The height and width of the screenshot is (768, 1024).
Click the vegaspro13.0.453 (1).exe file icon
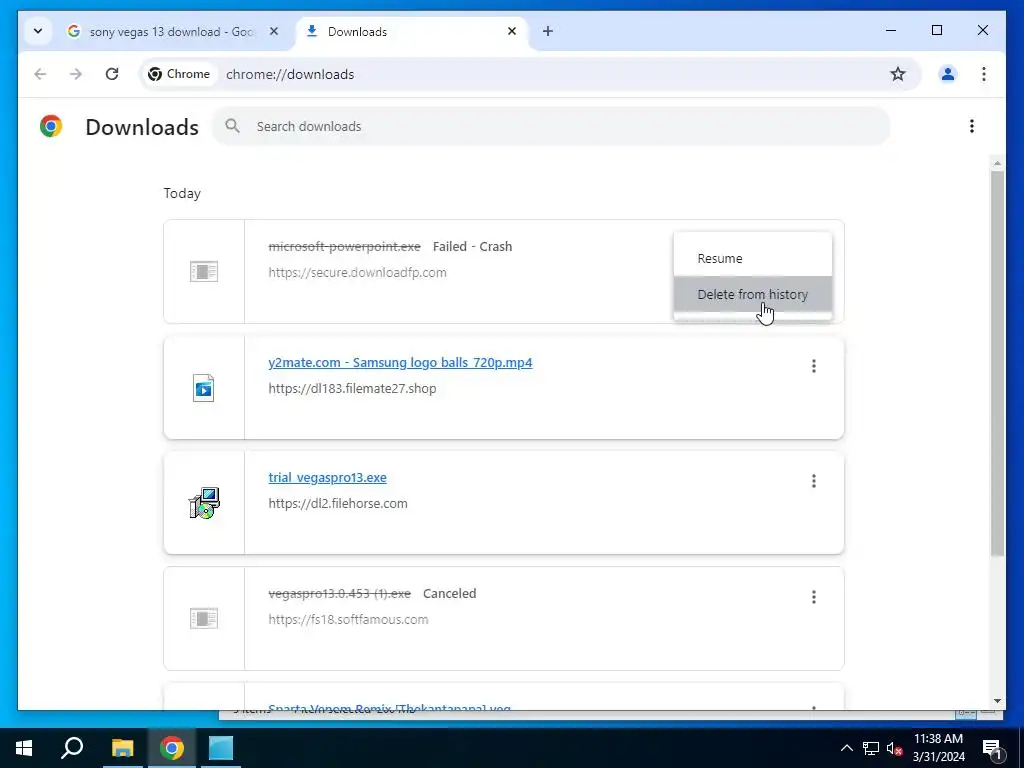pos(204,618)
